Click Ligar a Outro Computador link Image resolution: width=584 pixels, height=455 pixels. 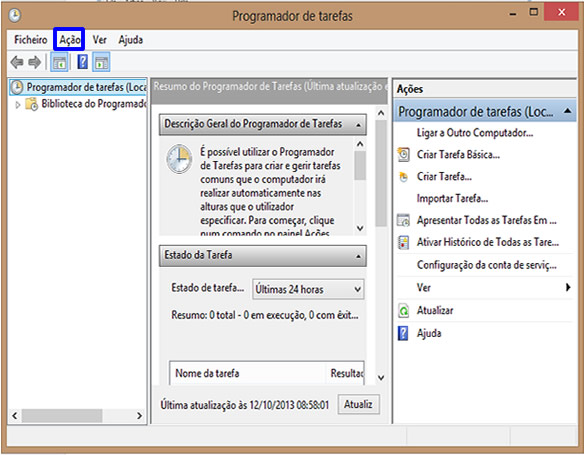(x=475, y=133)
